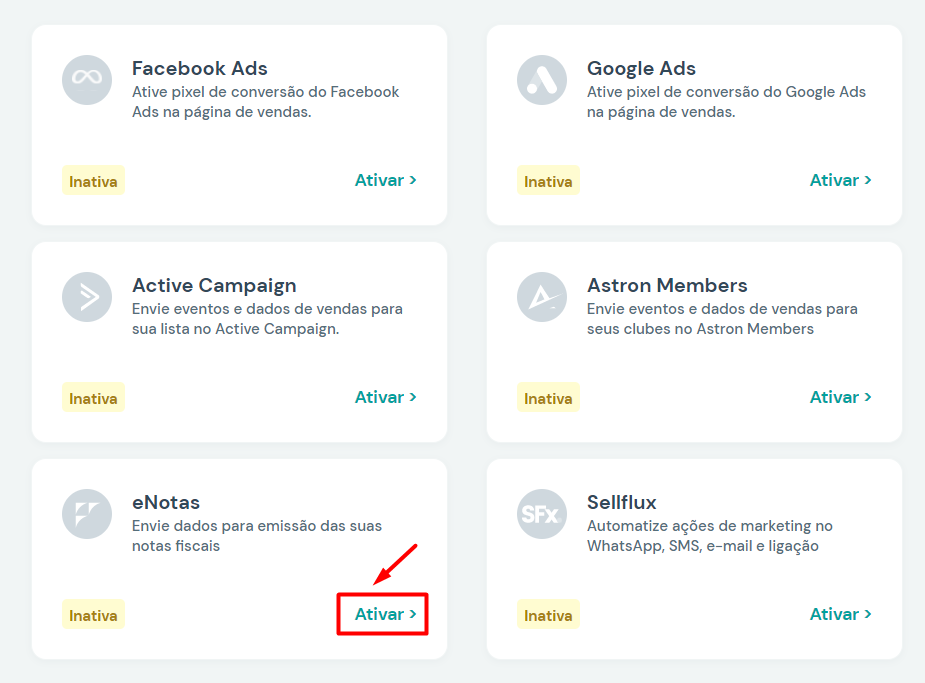The height and width of the screenshot is (683, 925).
Task: Open the Astron Members card title
Action: tap(667, 285)
